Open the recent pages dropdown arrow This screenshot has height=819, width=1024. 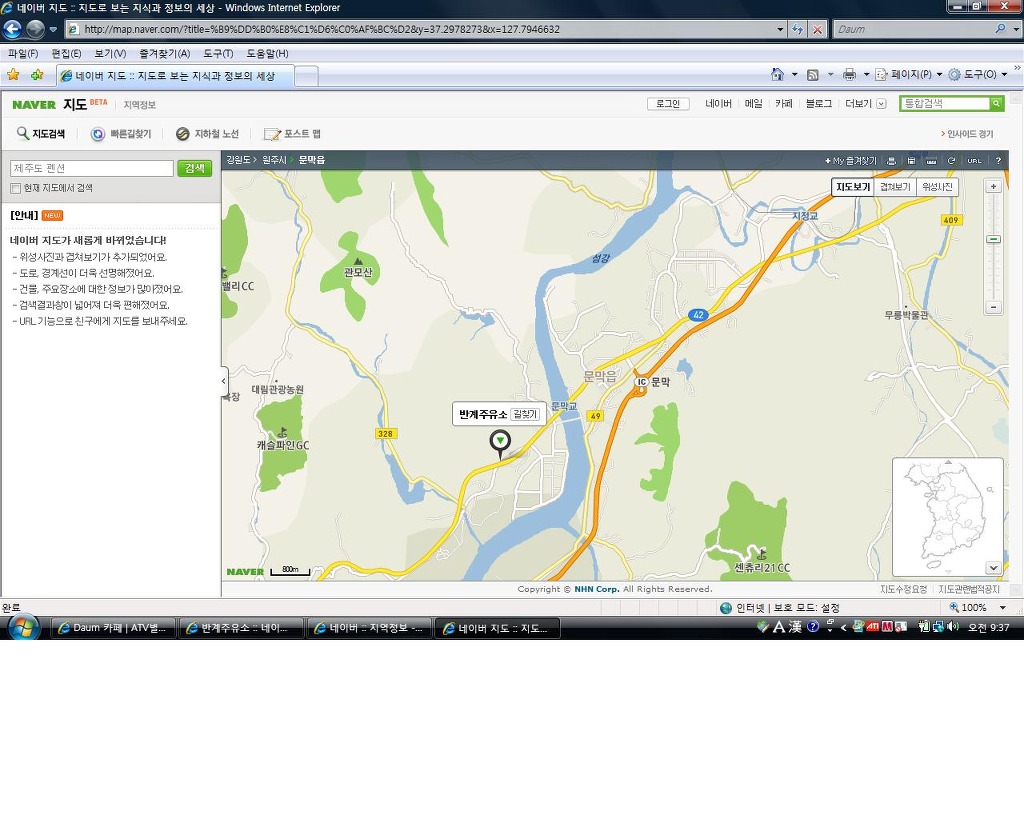(53, 29)
